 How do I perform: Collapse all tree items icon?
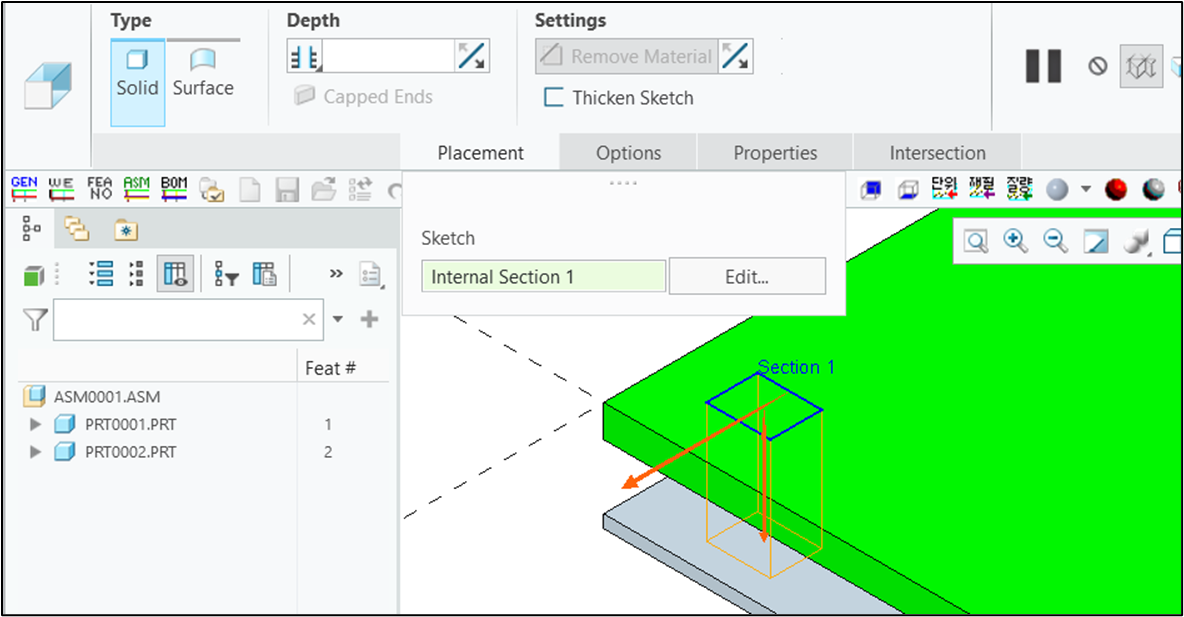(137, 273)
